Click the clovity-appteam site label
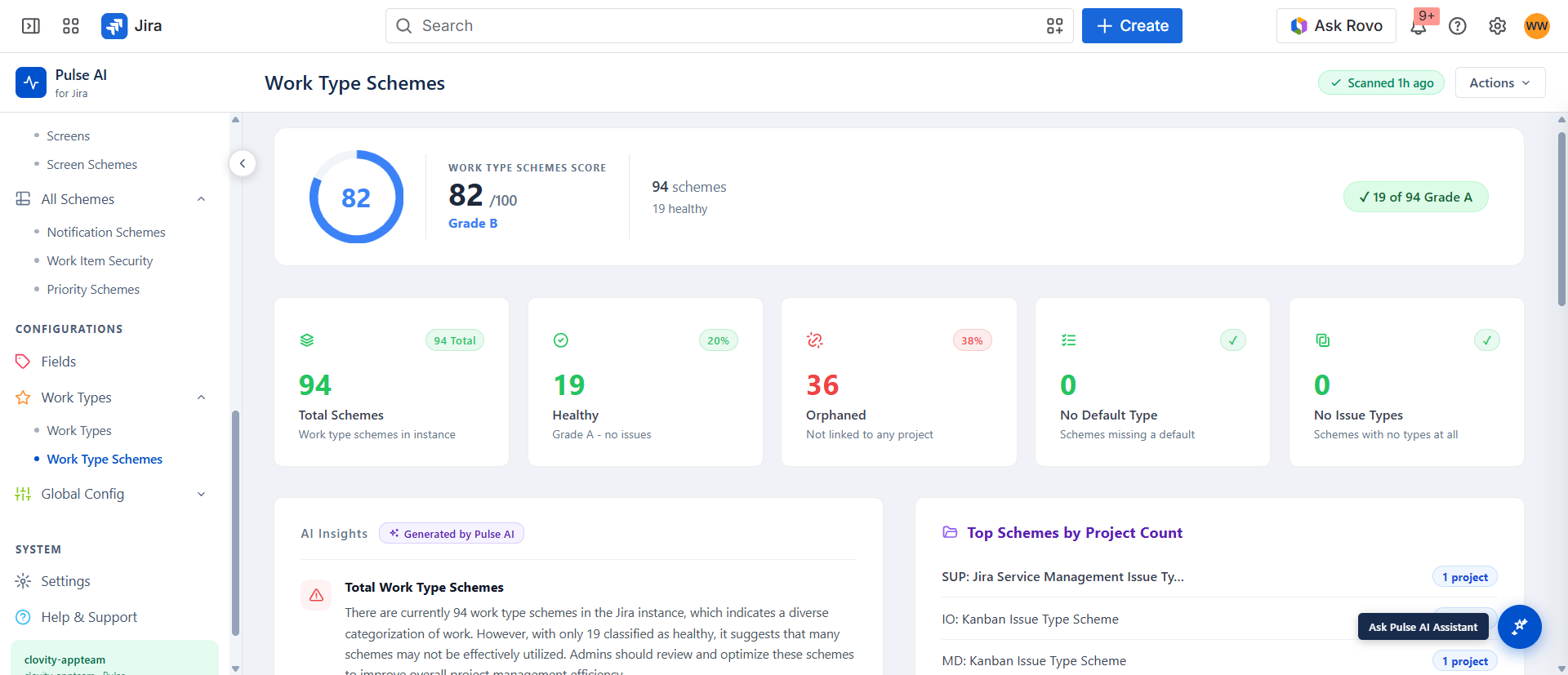Image resolution: width=1568 pixels, height=675 pixels. coord(65,659)
